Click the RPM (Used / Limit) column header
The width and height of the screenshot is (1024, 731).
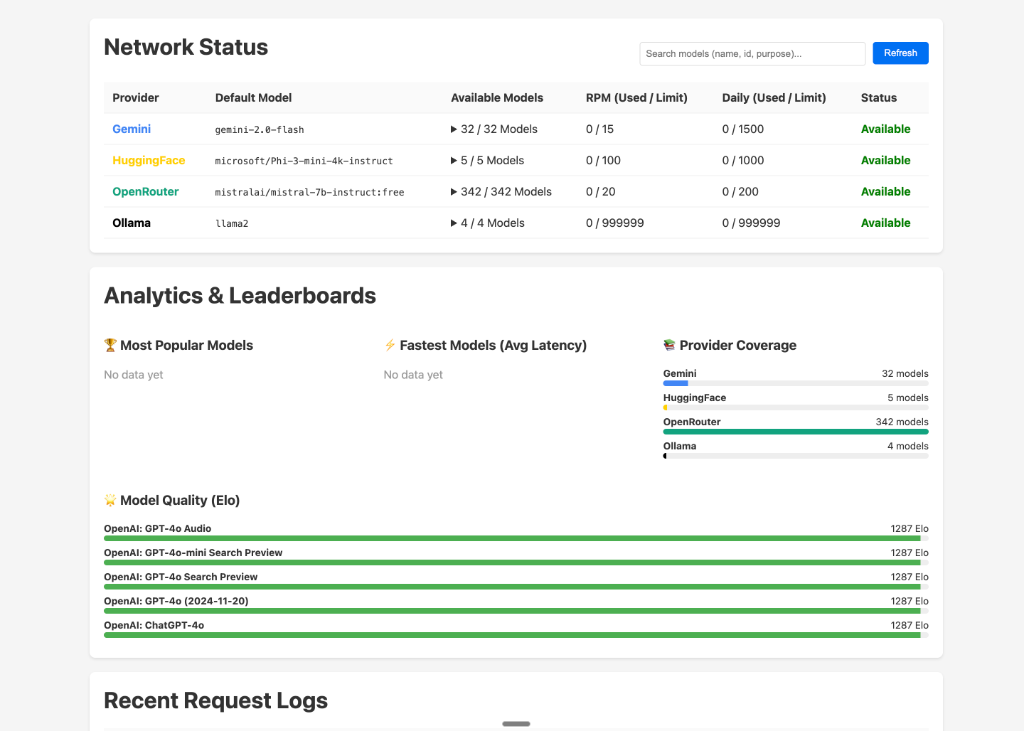tap(637, 98)
